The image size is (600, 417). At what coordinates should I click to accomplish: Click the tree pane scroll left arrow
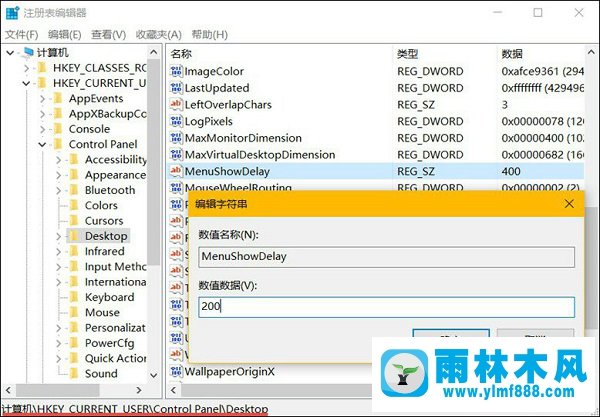coord(8,390)
